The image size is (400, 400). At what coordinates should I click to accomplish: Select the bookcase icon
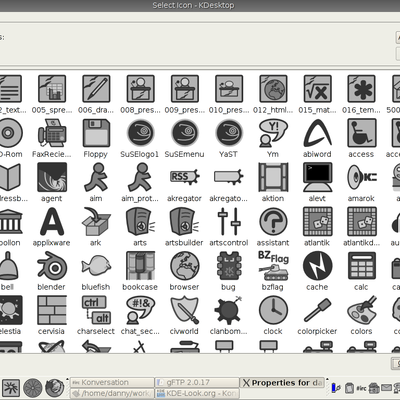tap(140, 266)
